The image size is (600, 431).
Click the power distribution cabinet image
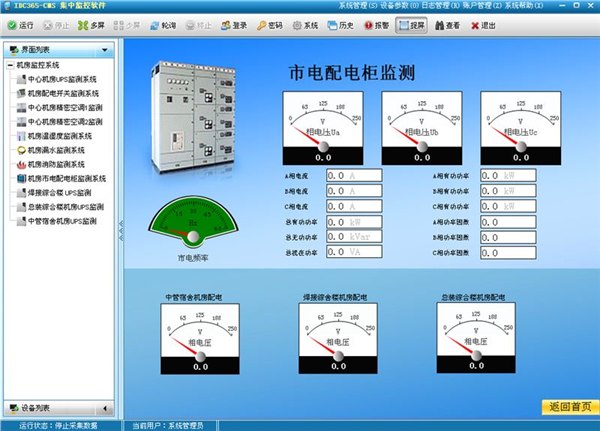pos(192,117)
